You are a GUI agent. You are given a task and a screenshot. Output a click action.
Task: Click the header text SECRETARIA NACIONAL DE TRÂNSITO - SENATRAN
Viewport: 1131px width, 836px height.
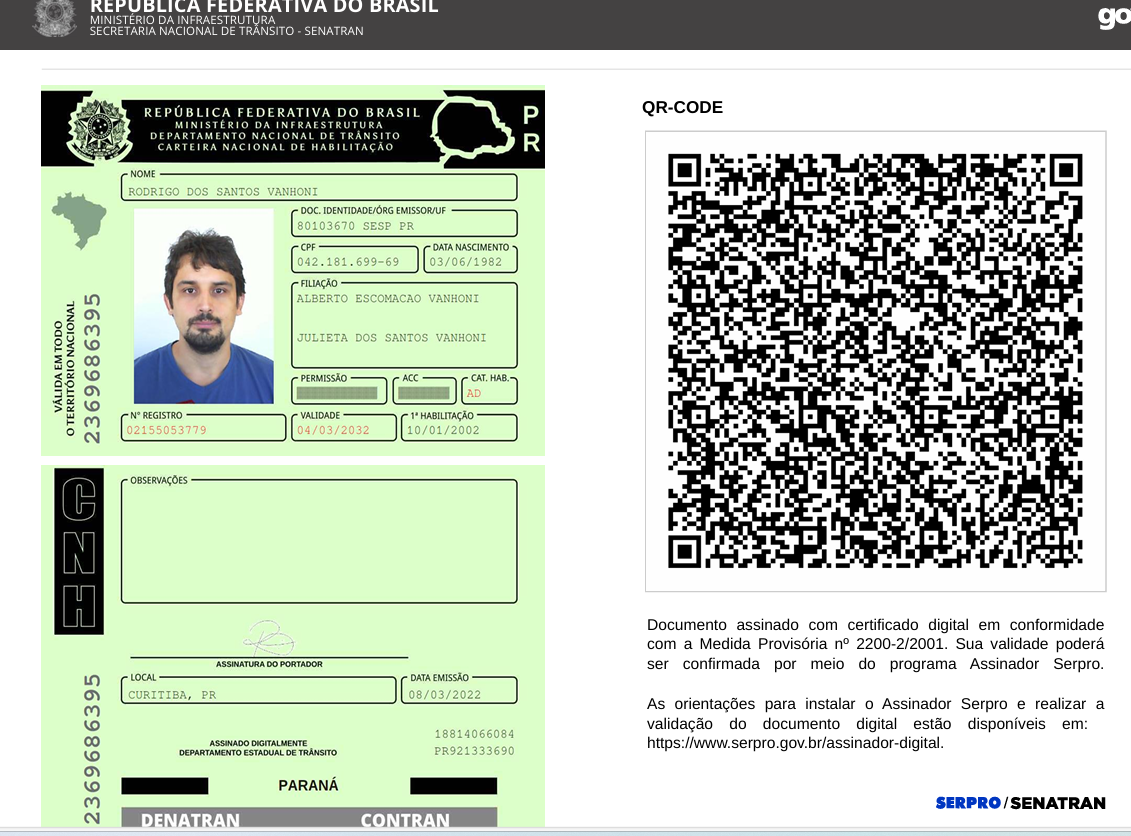(226, 31)
